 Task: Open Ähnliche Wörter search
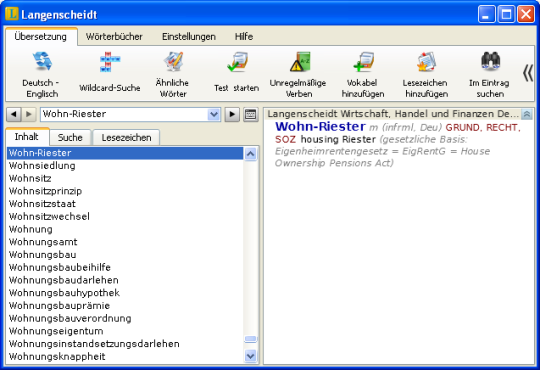(173, 75)
